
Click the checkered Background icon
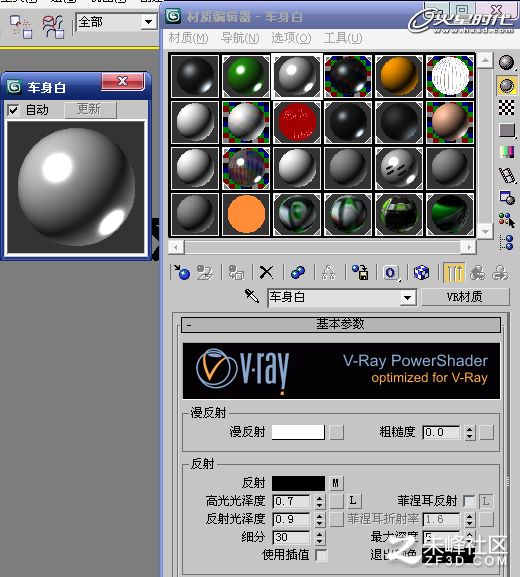[507, 107]
